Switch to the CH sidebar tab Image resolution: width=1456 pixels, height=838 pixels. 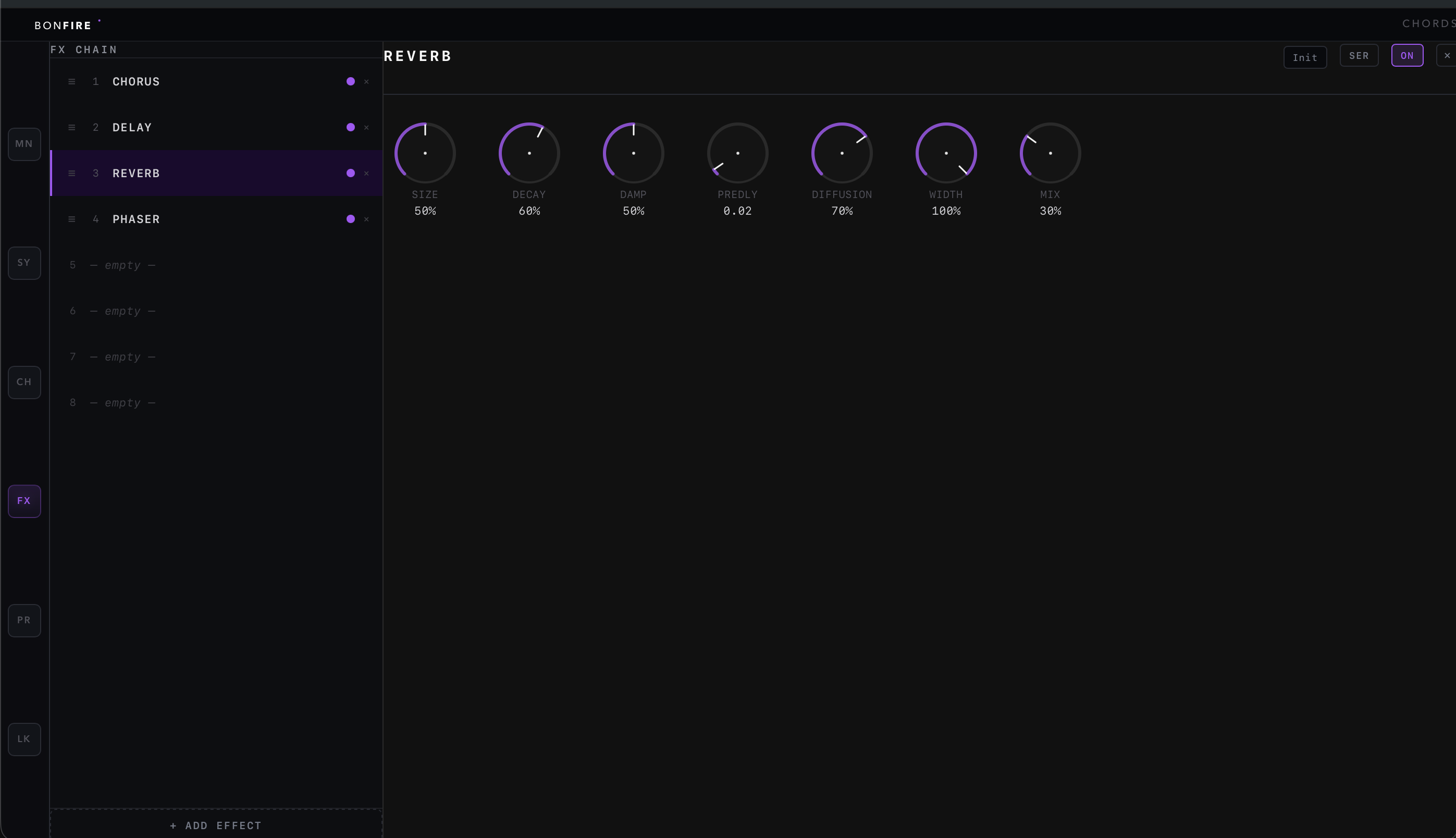tap(24, 382)
